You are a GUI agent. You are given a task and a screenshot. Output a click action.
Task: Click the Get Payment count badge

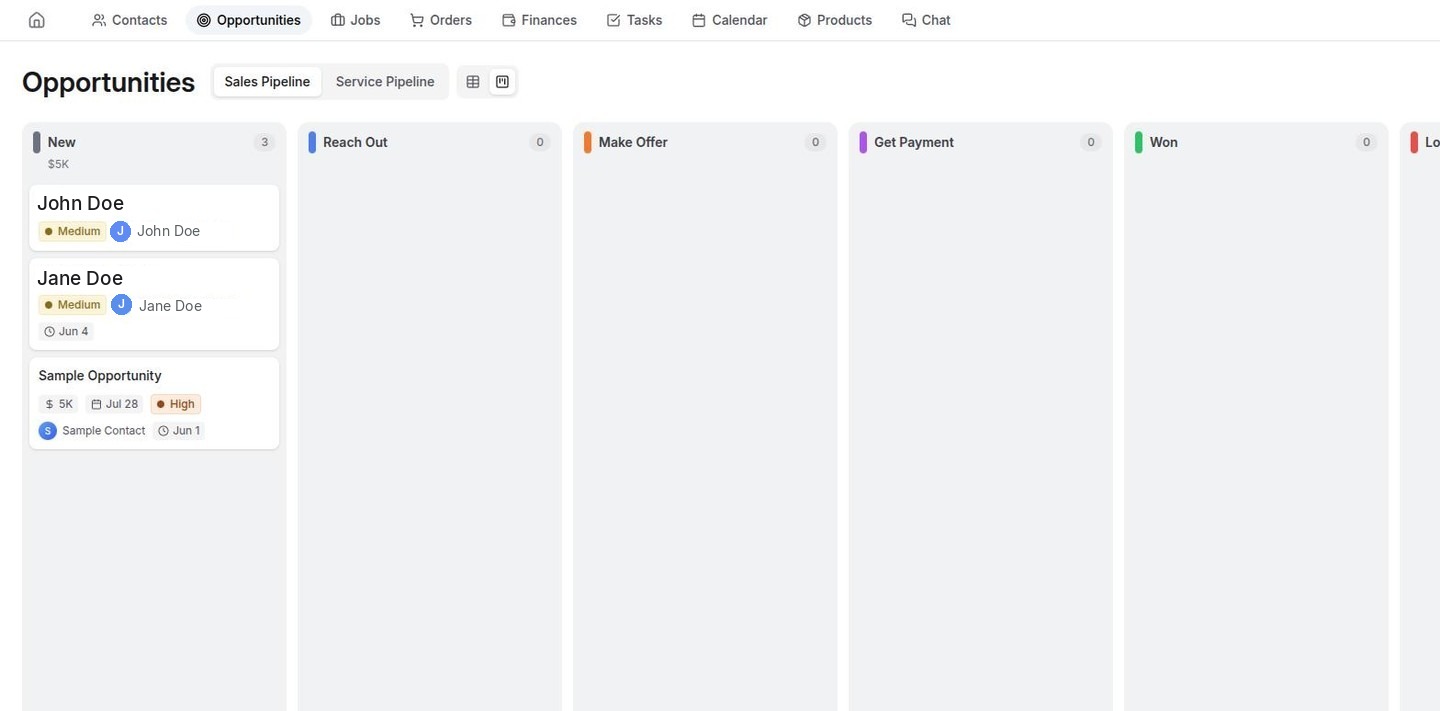pyautogui.click(x=1091, y=142)
